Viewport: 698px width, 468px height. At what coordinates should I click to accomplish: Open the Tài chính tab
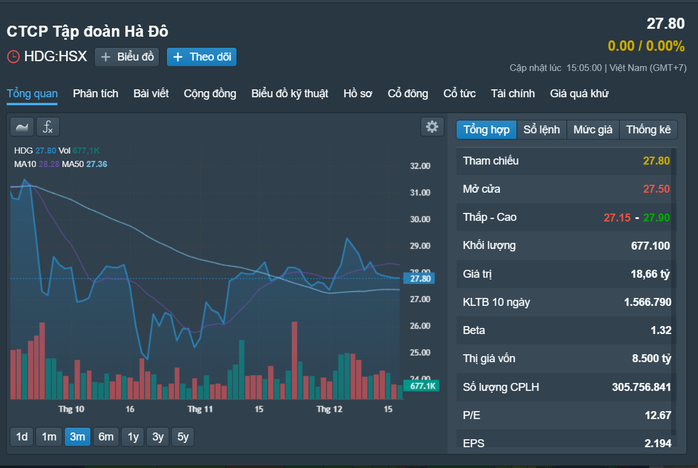coord(513,94)
